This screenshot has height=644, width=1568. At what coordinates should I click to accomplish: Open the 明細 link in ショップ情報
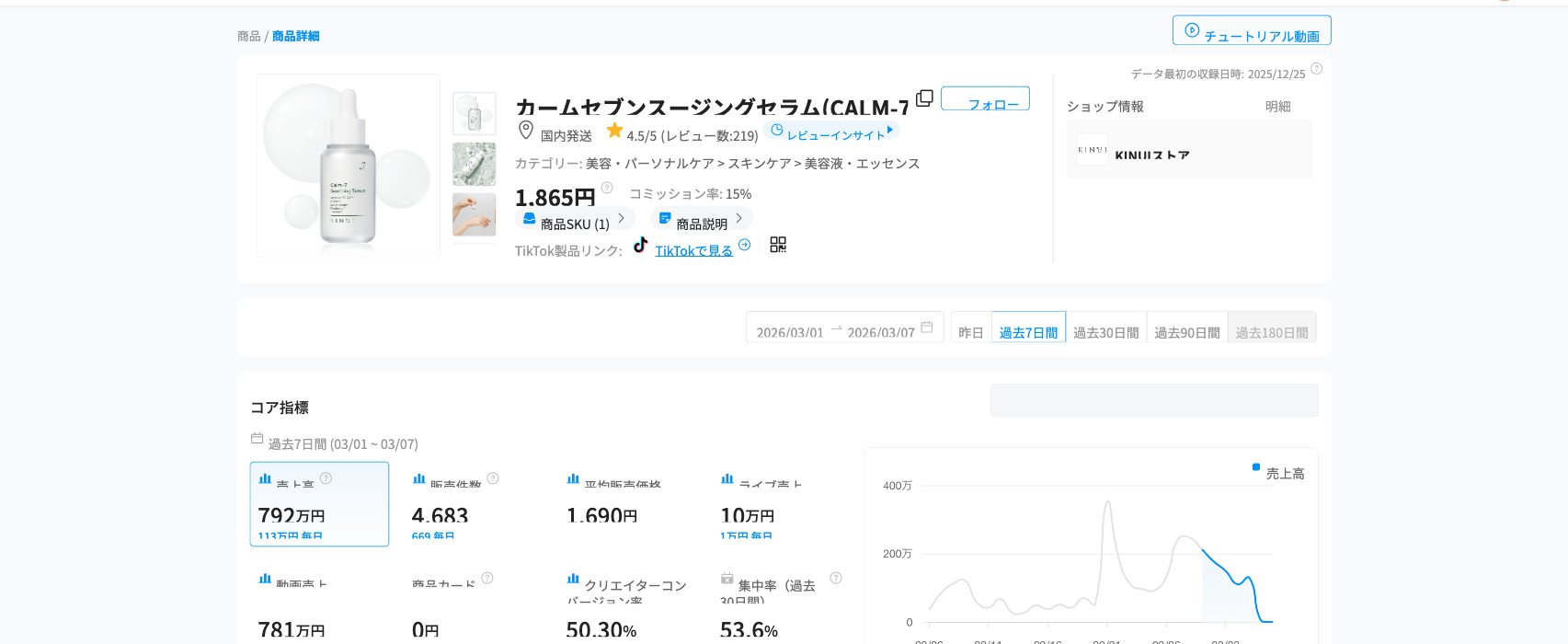[1277, 107]
